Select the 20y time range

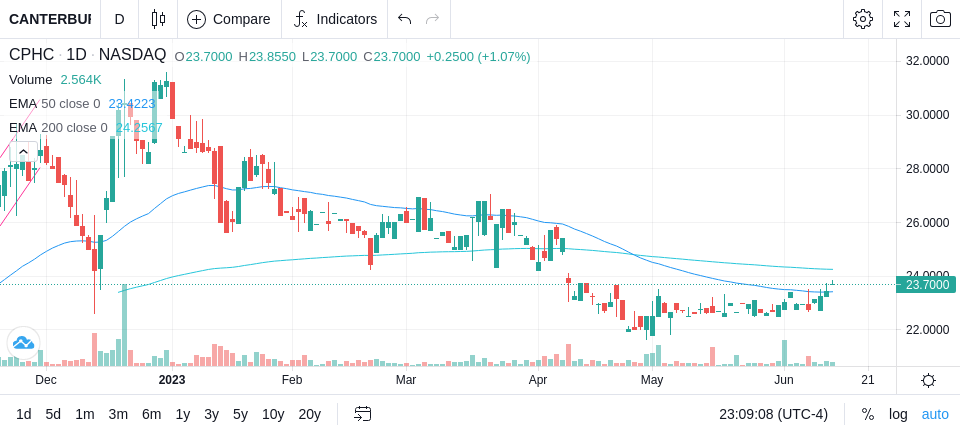tap(309, 415)
